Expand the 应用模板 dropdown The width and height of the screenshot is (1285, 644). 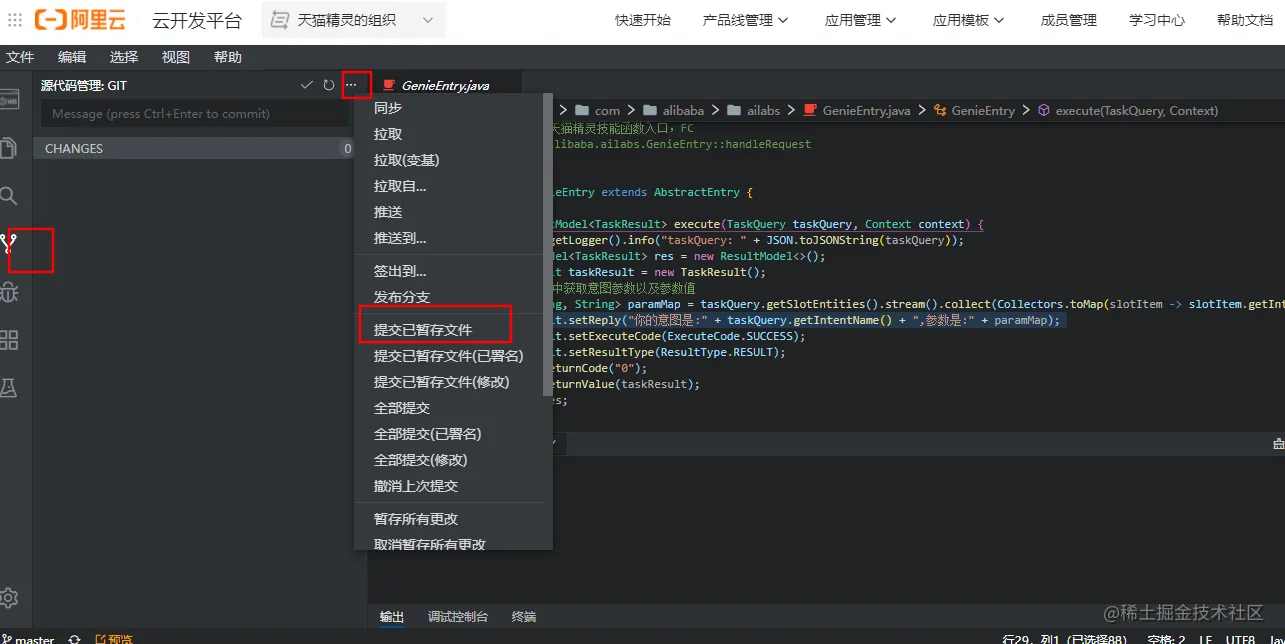coord(968,20)
